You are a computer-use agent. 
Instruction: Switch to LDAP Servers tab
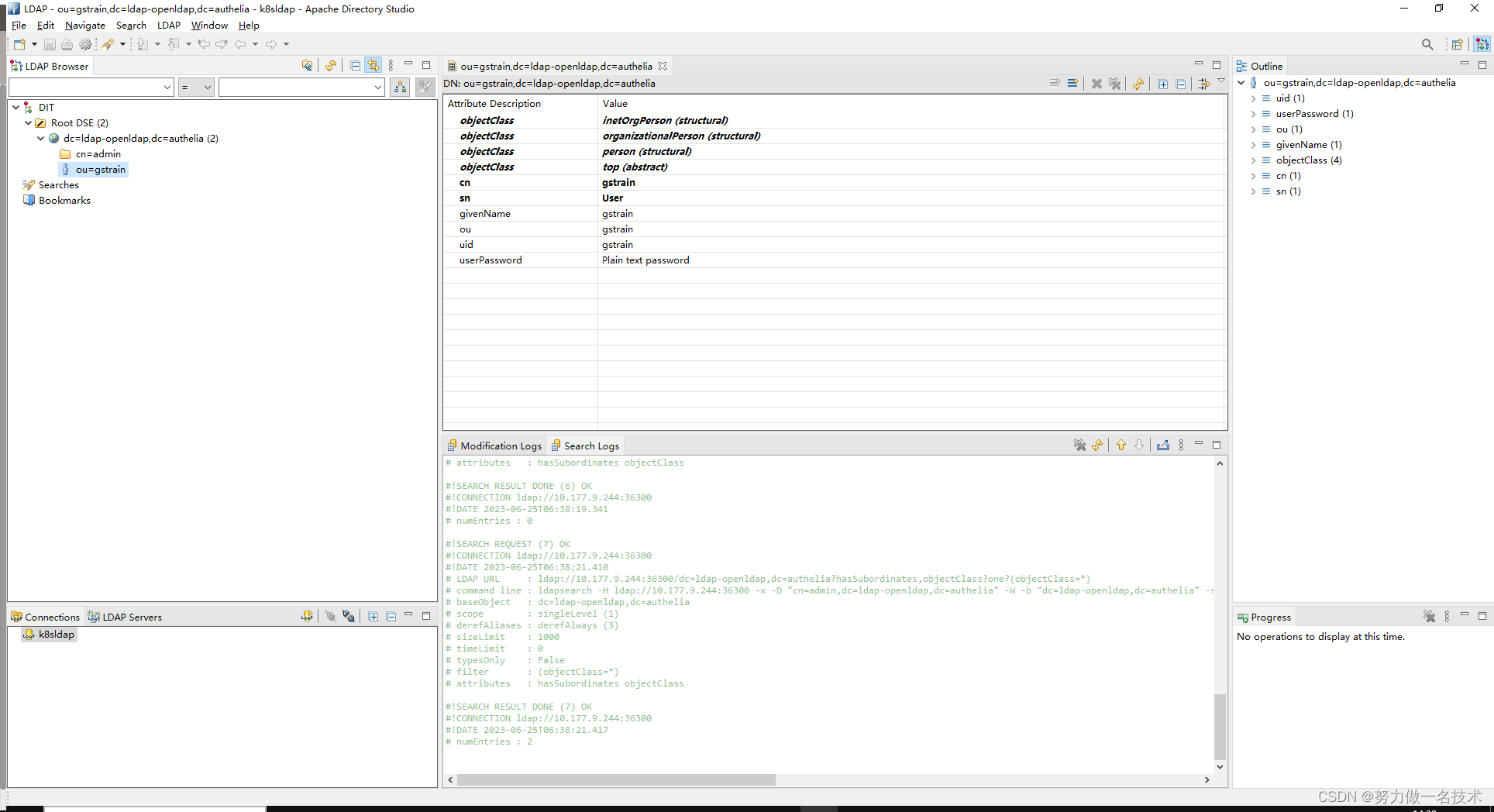(126, 617)
